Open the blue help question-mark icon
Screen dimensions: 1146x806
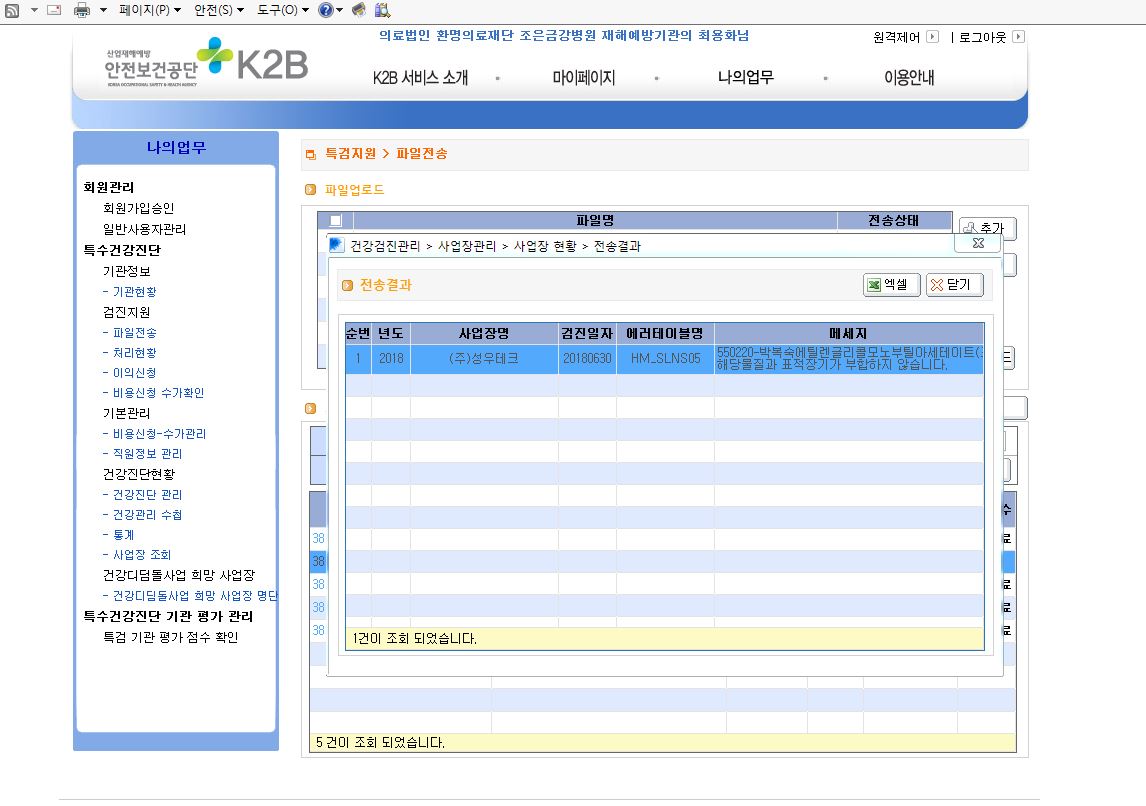[326, 10]
